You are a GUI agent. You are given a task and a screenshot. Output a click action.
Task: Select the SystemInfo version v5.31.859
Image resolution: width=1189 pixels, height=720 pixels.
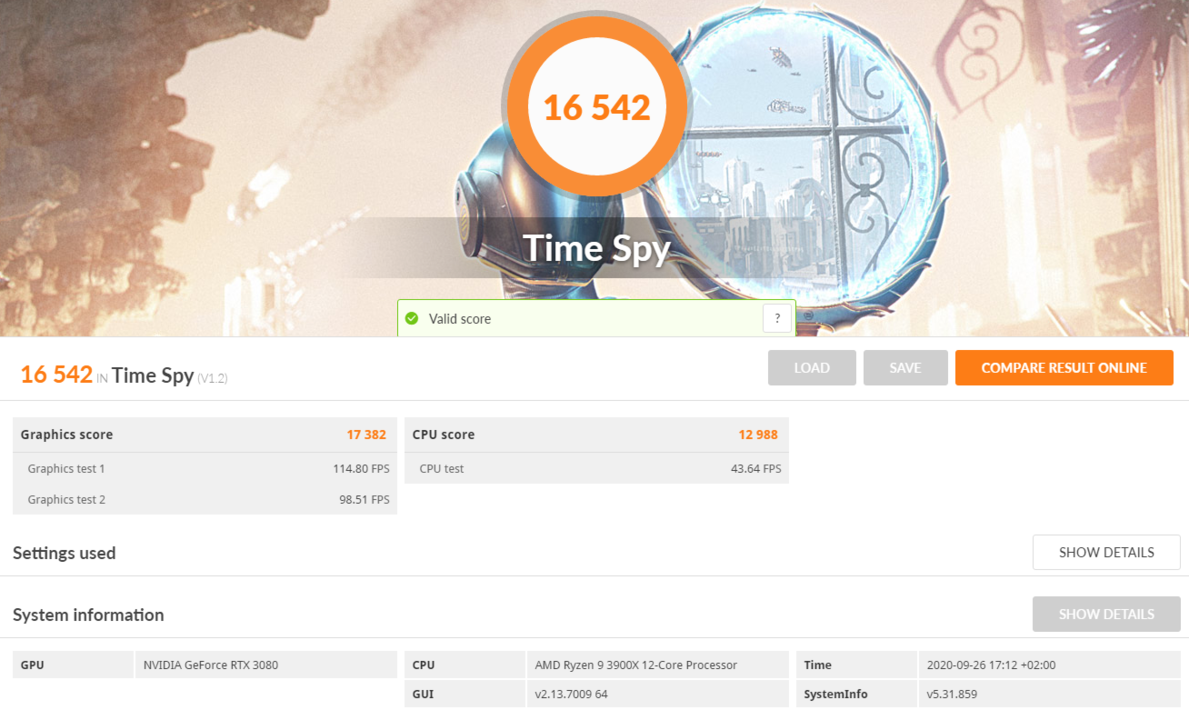(x=952, y=693)
